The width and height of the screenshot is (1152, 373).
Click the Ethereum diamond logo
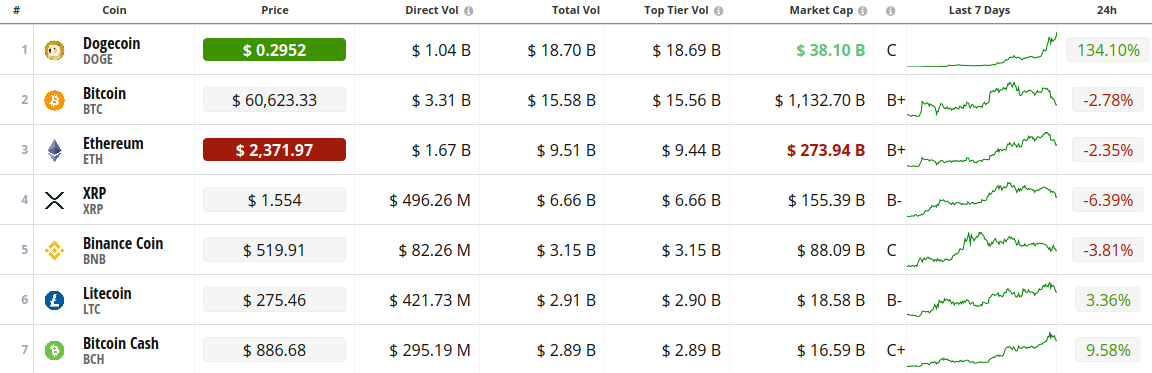[55, 150]
